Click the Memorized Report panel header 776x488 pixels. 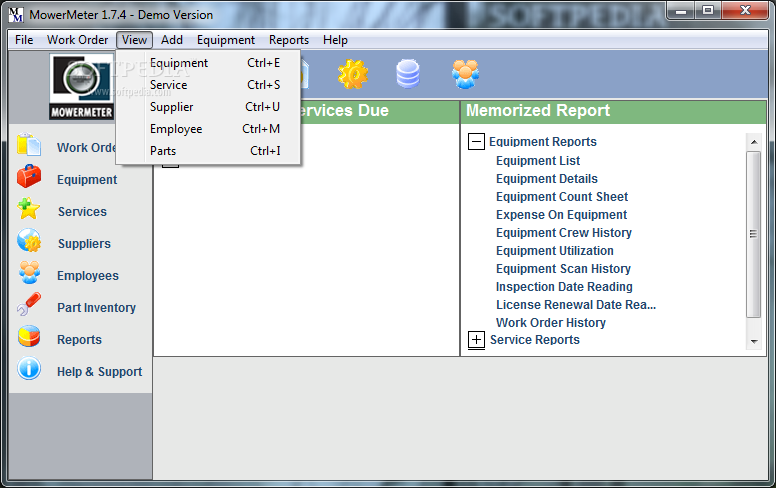(613, 111)
